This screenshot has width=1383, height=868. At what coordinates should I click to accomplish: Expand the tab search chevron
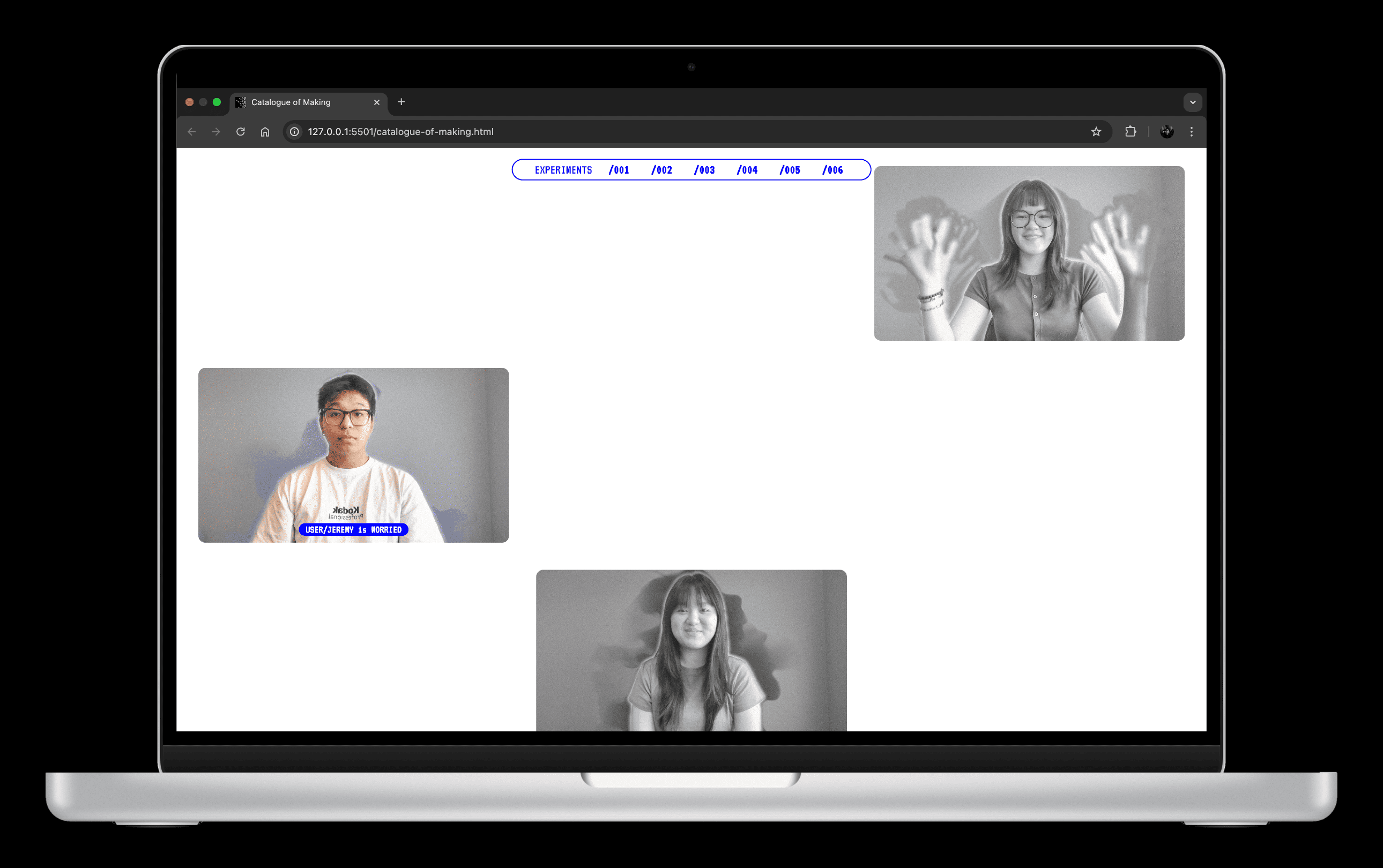[1193, 102]
